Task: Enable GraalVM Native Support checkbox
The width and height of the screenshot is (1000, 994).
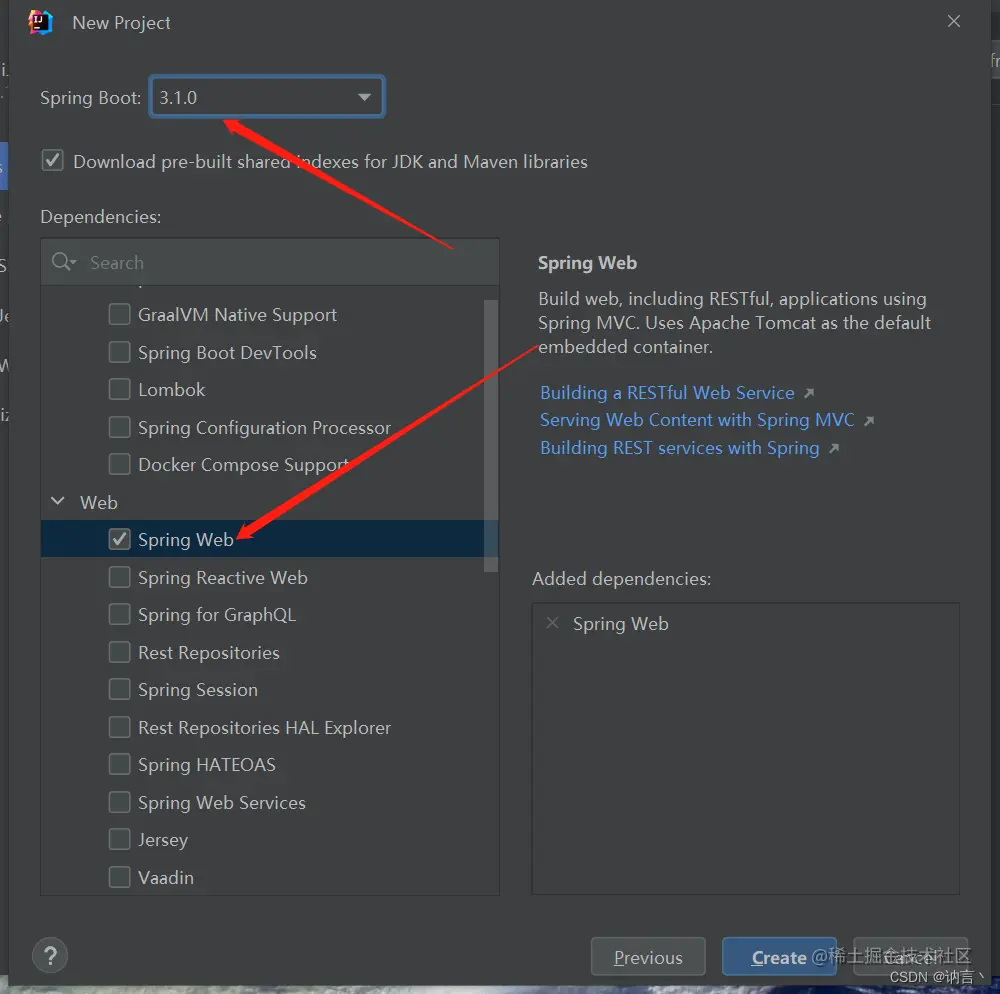Action: (119, 314)
